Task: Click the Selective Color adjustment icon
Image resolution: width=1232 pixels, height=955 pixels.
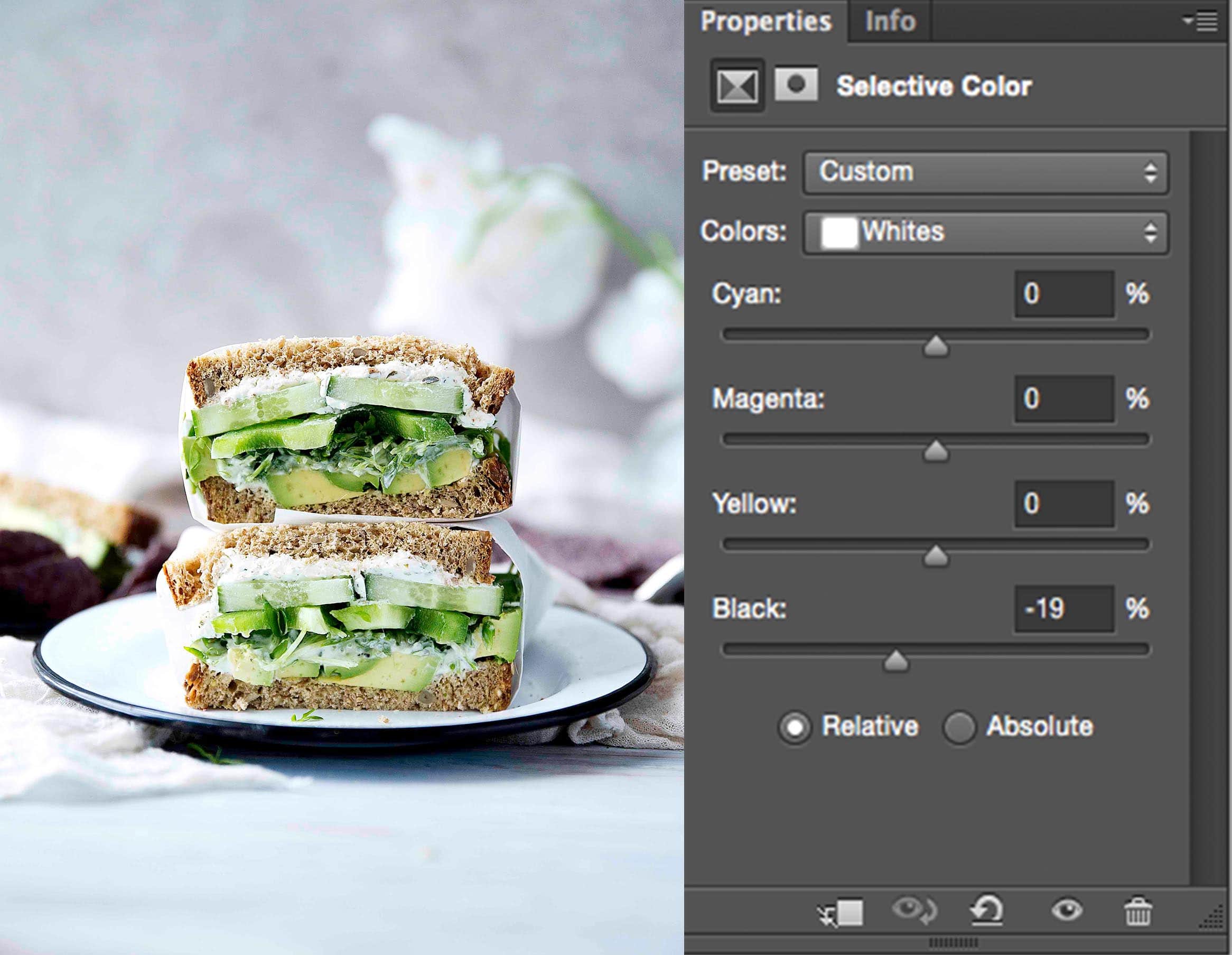Action: click(737, 86)
